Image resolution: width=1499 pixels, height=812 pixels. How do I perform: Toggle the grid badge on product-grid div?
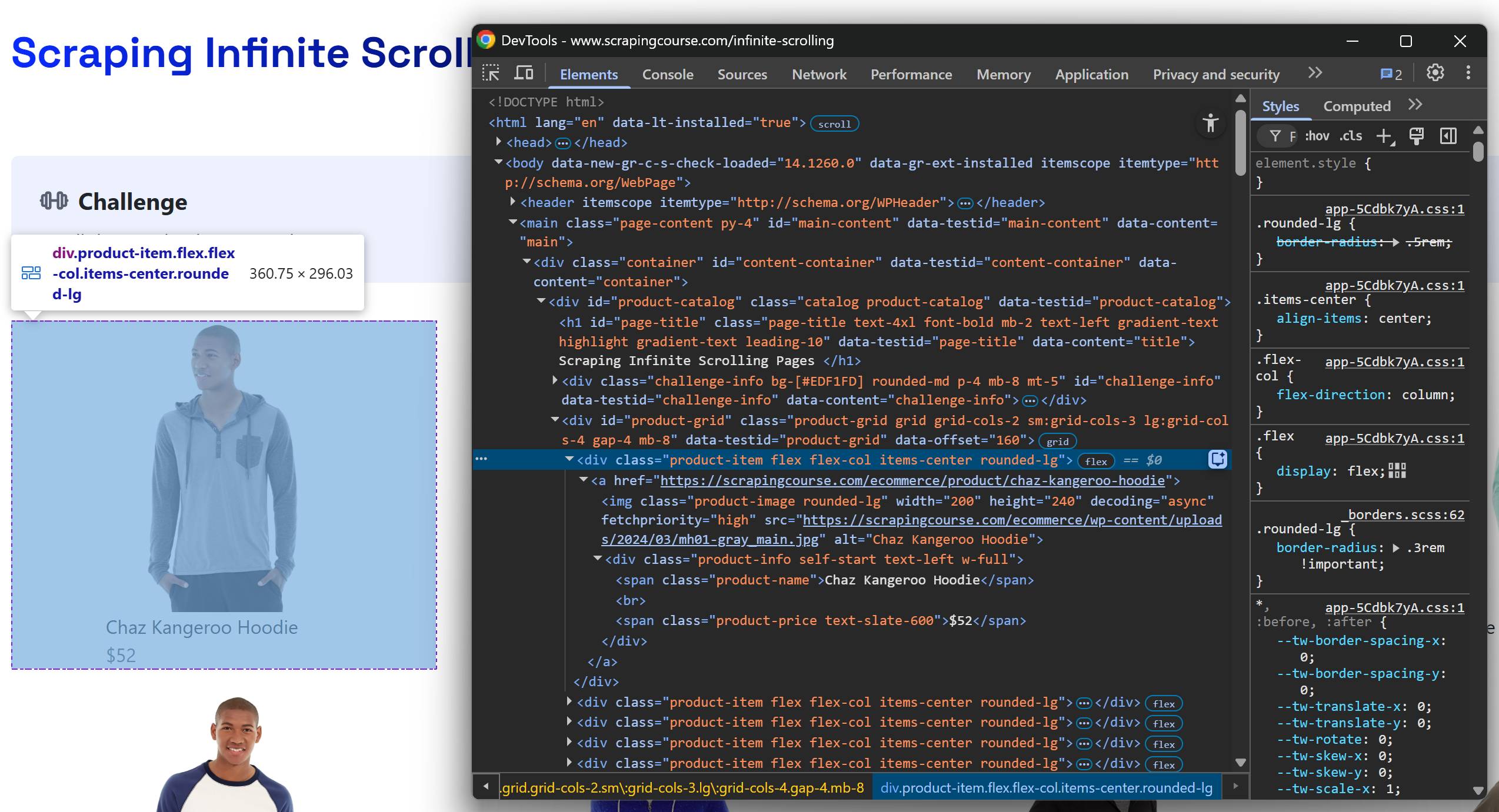(1057, 442)
